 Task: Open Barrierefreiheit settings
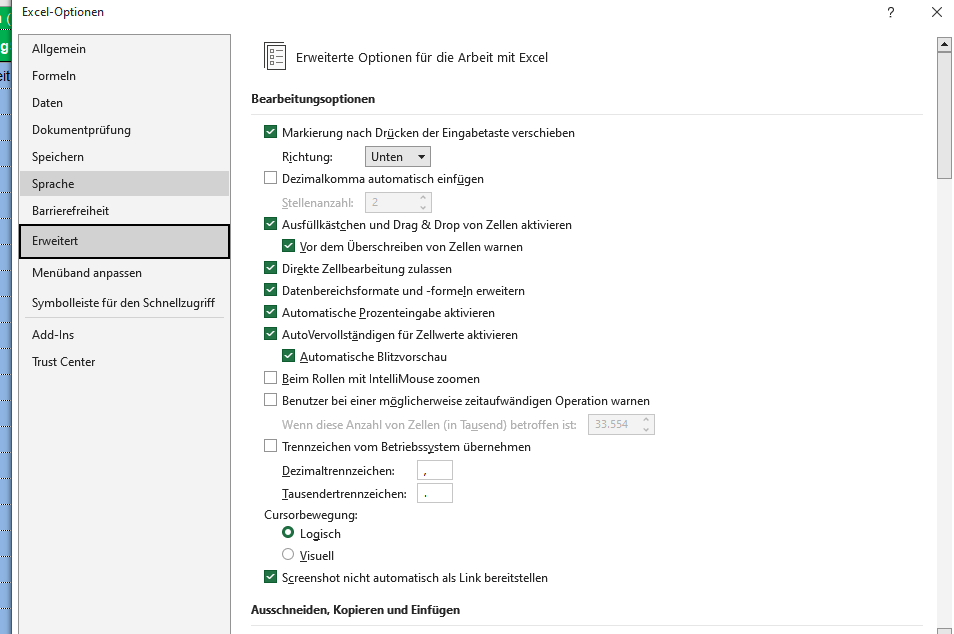coord(124,211)
